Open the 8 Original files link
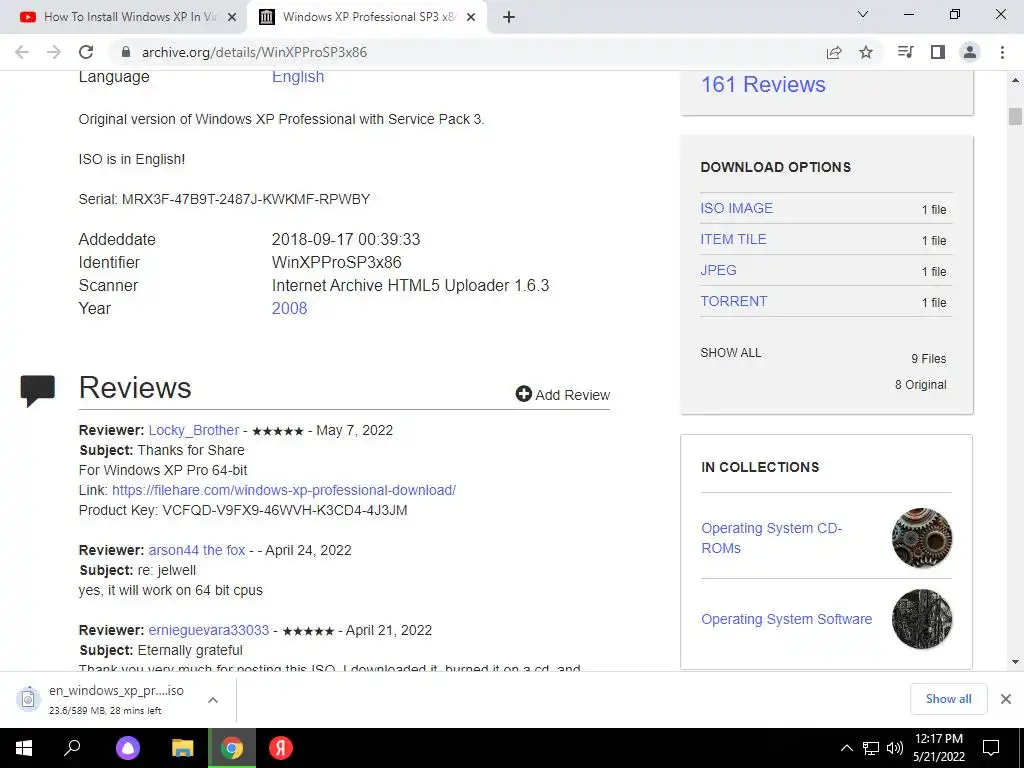 pos(920,385)
